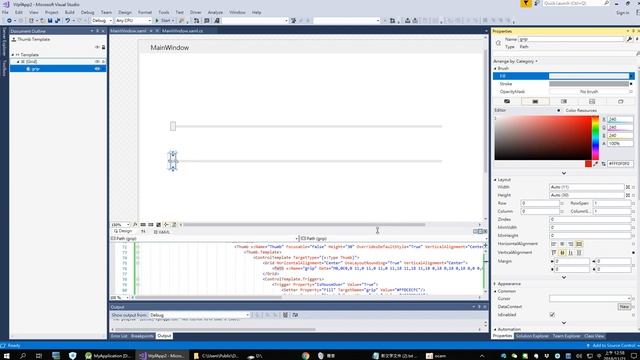Open the Windows Start button

click(x=7, y=356)
